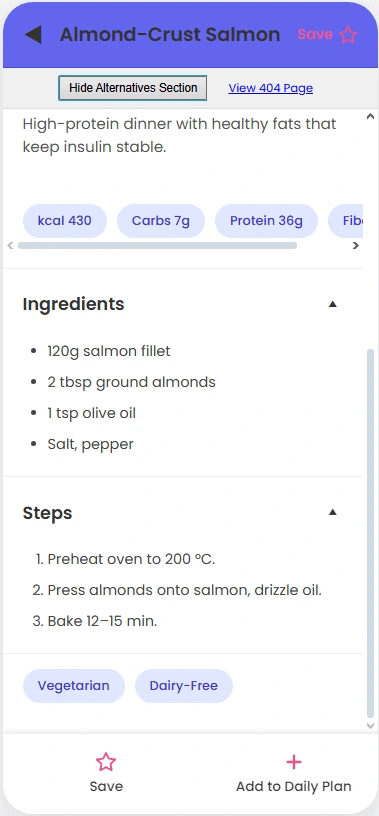Click the page scrollbar down arrow

[x=370, y=725]
